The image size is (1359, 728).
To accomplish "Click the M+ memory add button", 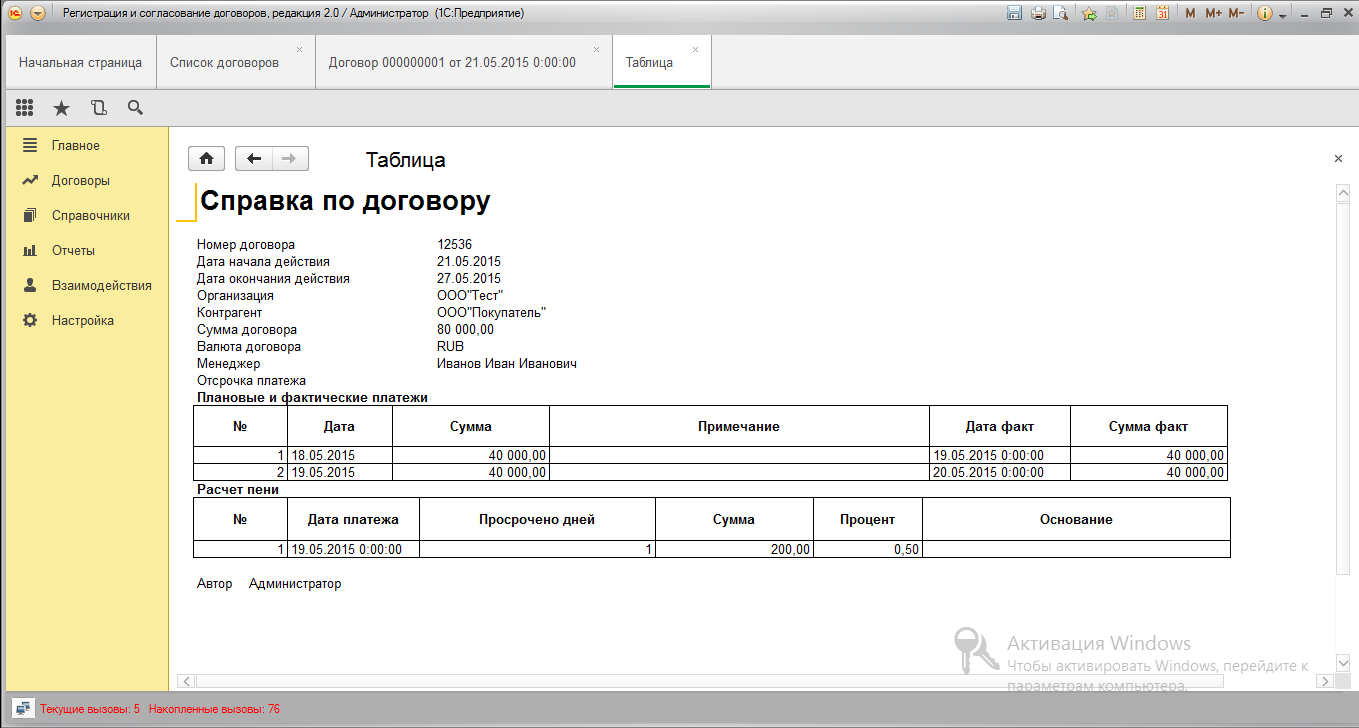I will click(1213, 13).
